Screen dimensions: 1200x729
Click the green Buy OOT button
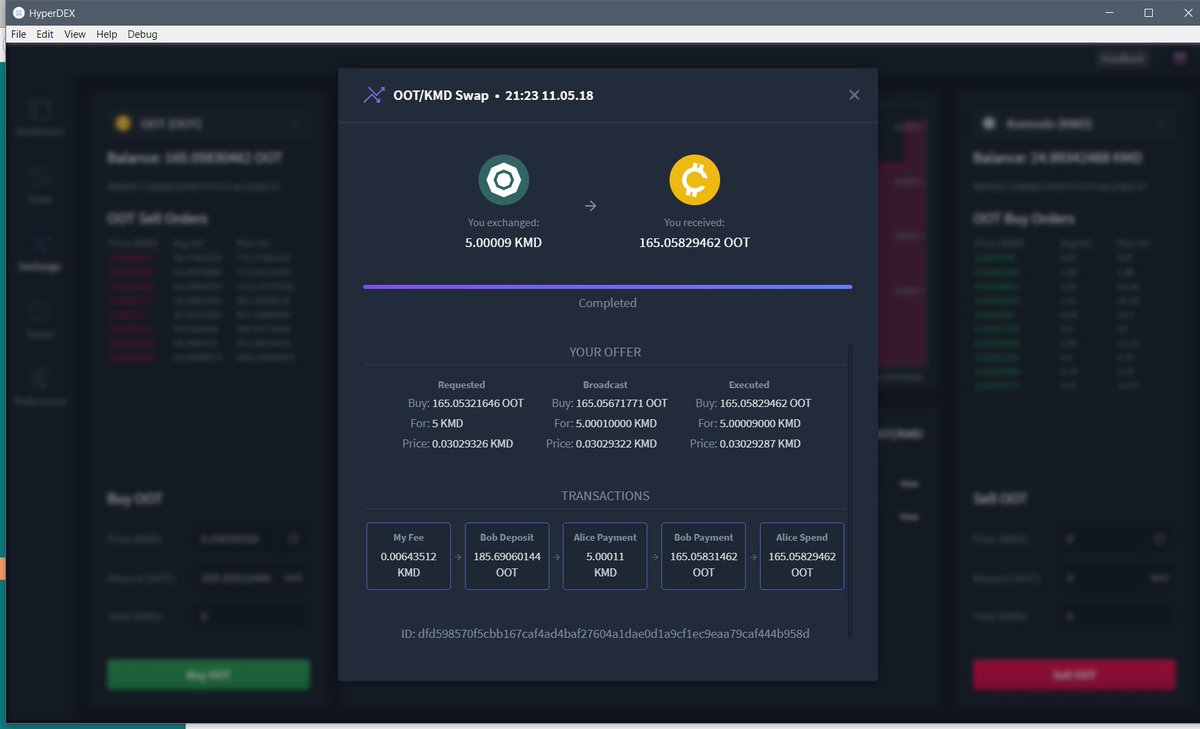(208, 675)
